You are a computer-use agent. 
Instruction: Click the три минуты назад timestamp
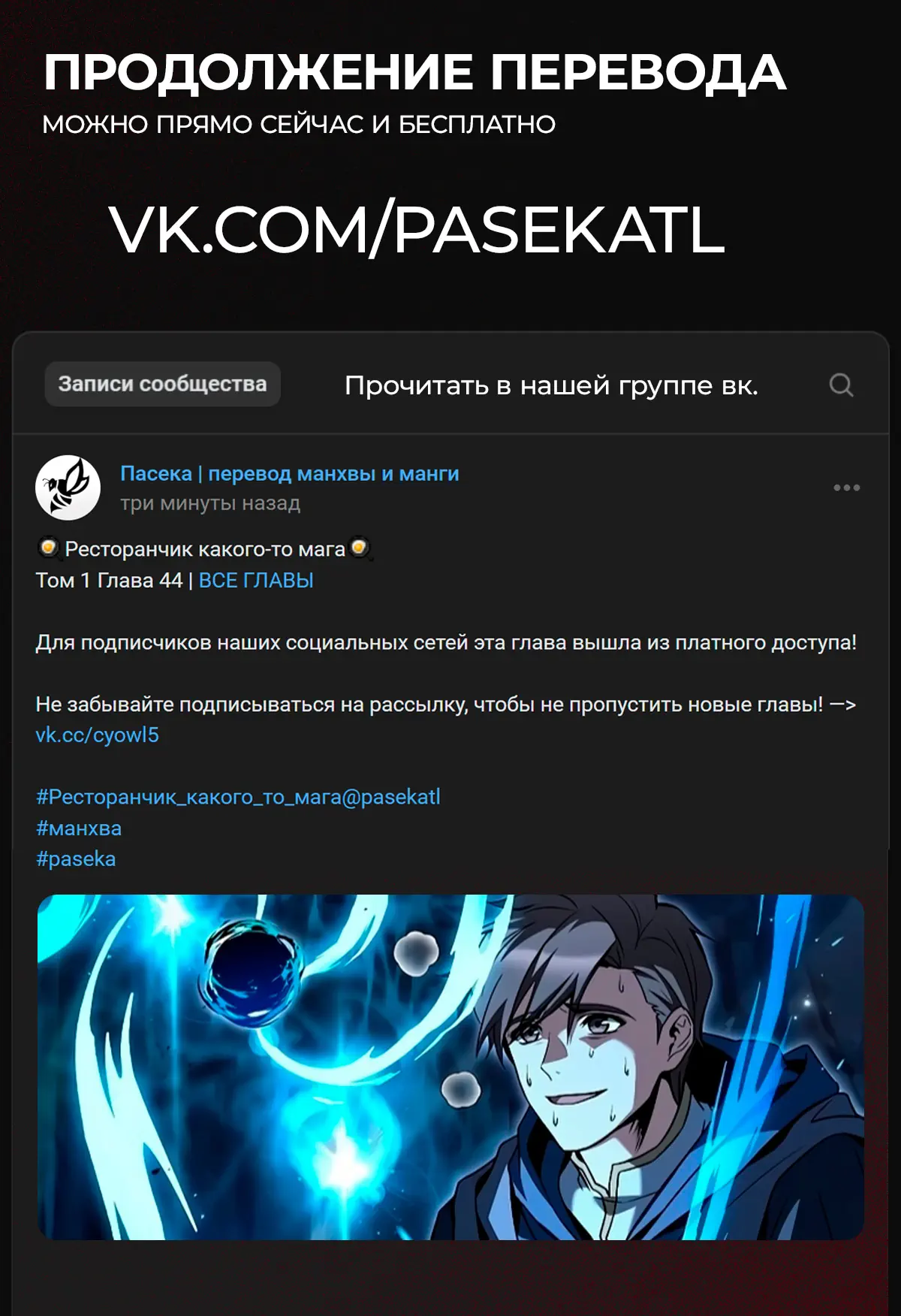click(210, 503)
